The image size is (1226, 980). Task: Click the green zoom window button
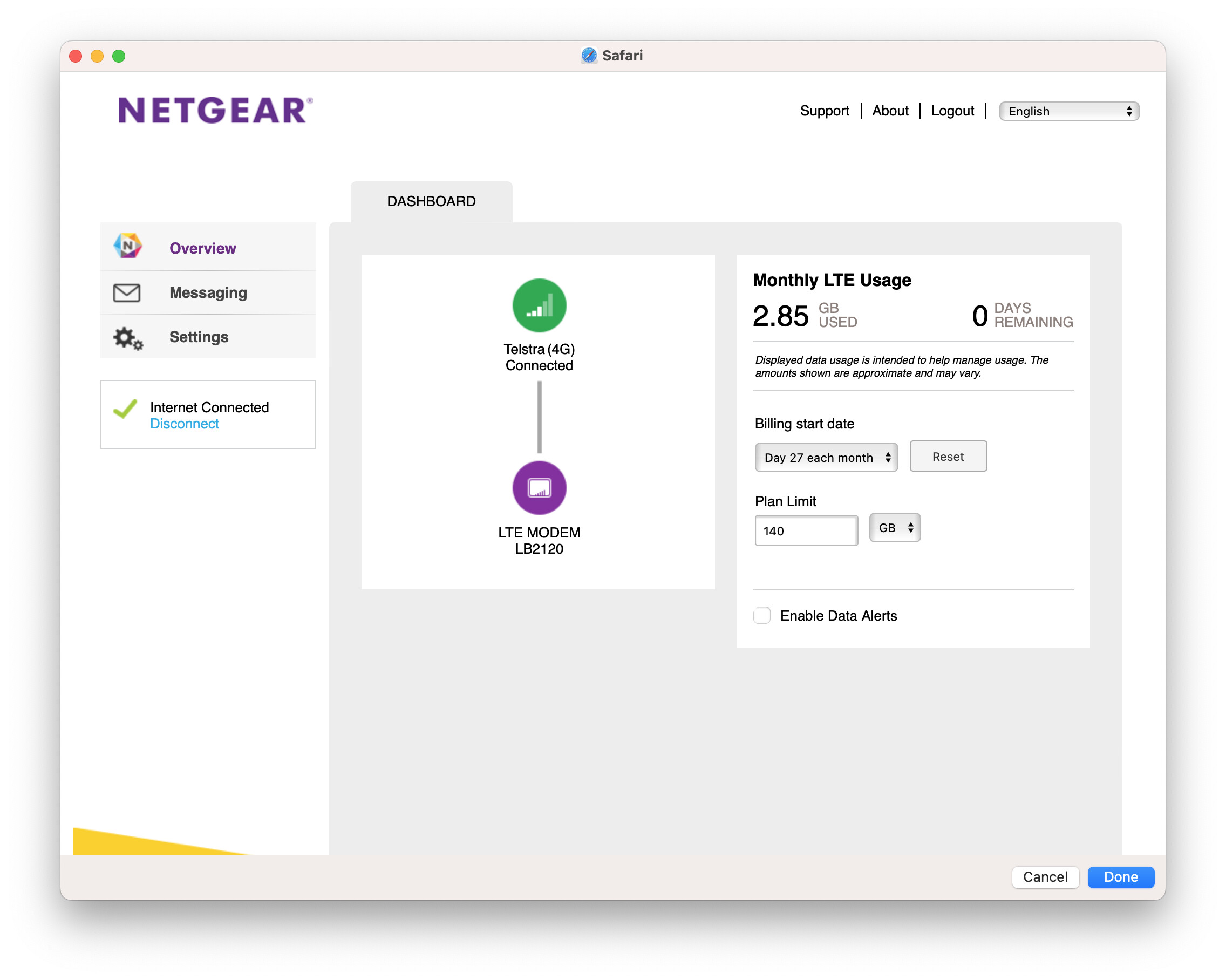[x=119, y=56]
